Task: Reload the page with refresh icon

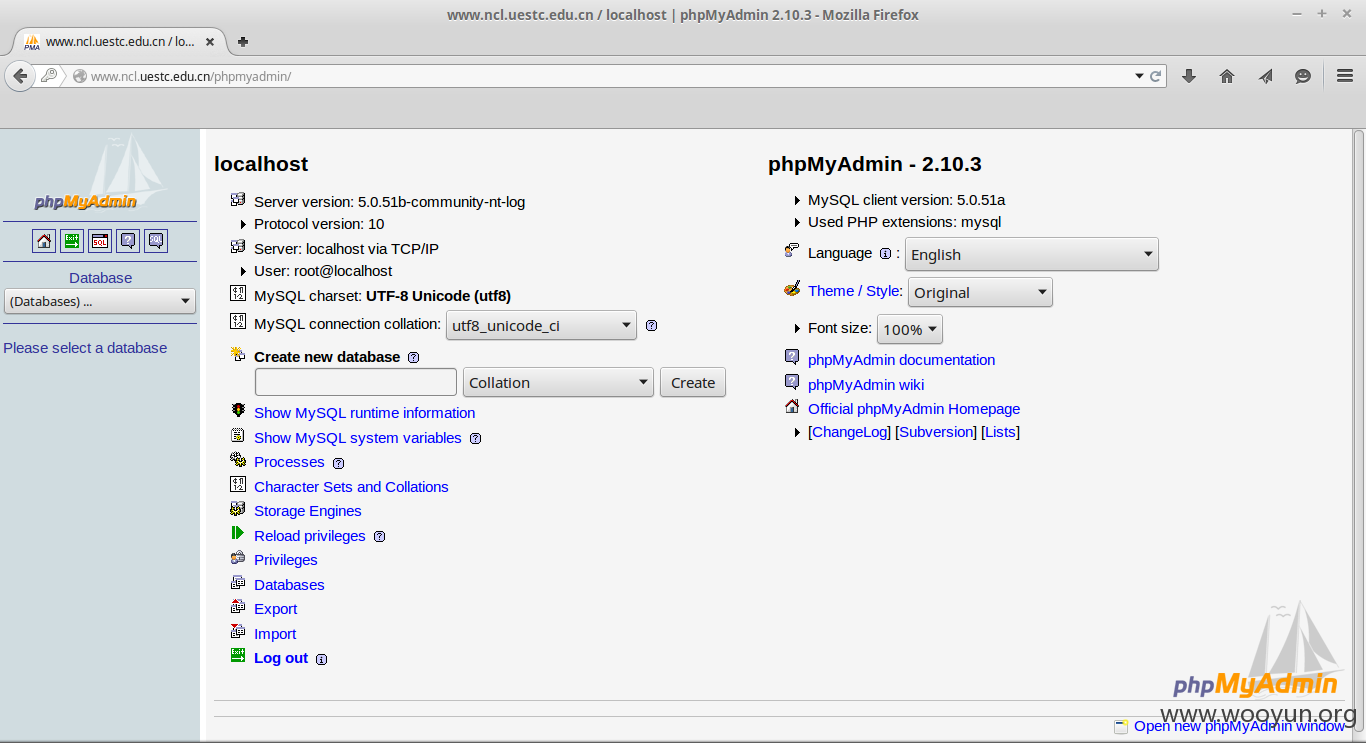Action: click(x=1156, y=76)
